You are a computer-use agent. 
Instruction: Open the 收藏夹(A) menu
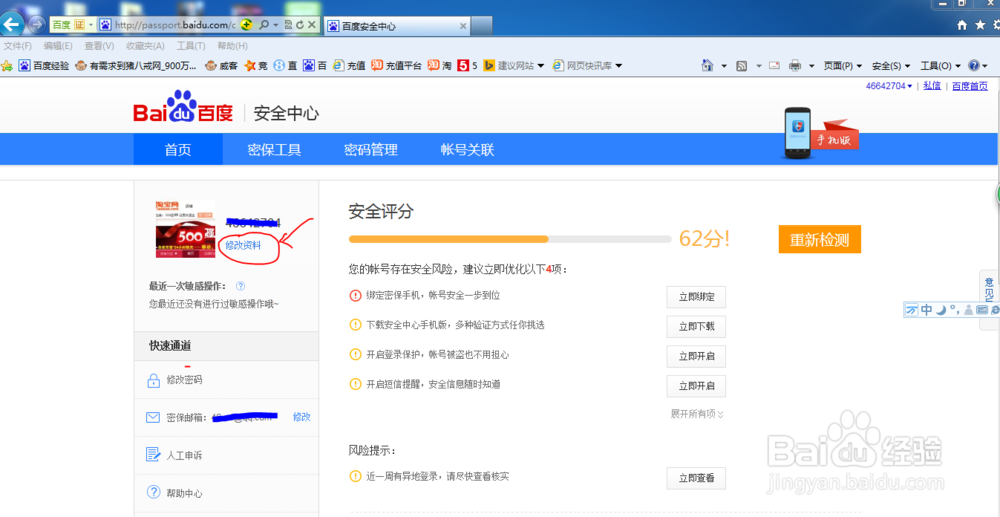(145, 46)
